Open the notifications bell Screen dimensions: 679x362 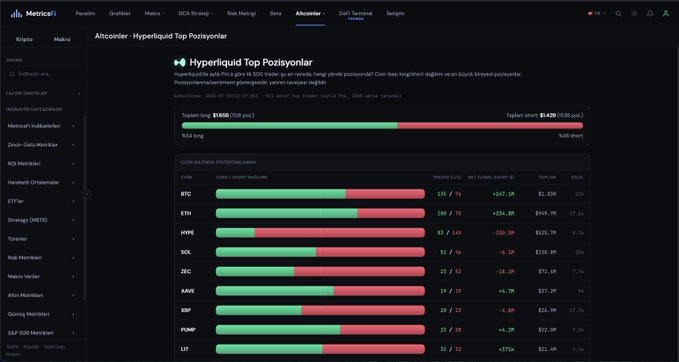point(650,13)
